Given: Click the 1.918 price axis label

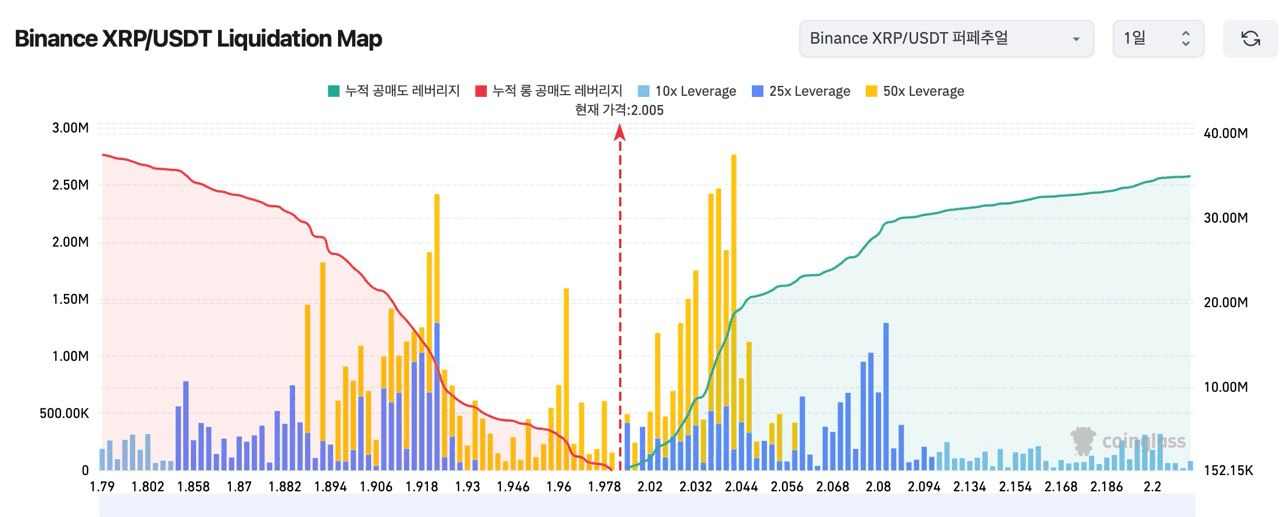Looking at the screenshot, I should (x=422, y=487).
